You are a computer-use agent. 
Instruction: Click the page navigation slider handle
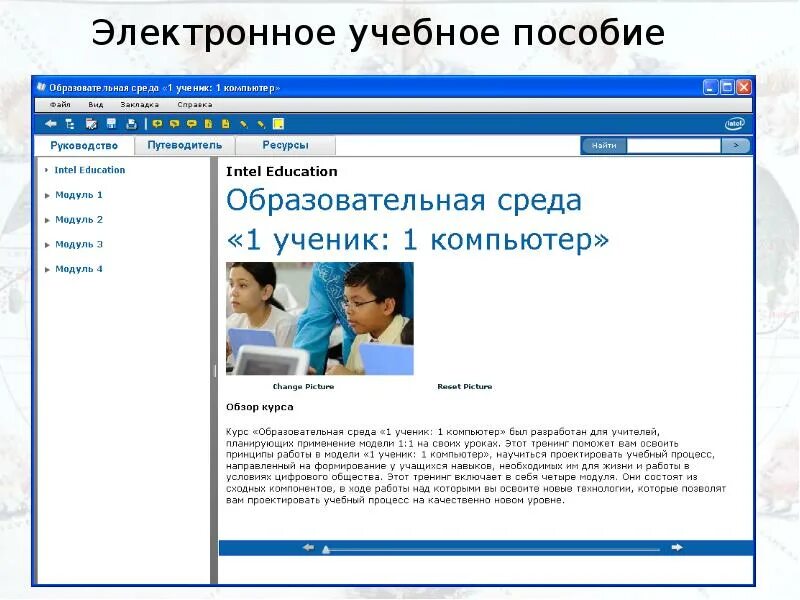(x=326, y=549)
